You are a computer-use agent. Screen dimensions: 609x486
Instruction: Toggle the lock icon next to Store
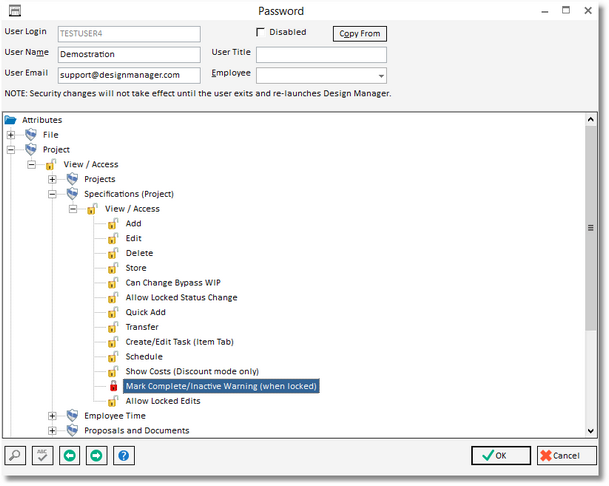point(113,268)
